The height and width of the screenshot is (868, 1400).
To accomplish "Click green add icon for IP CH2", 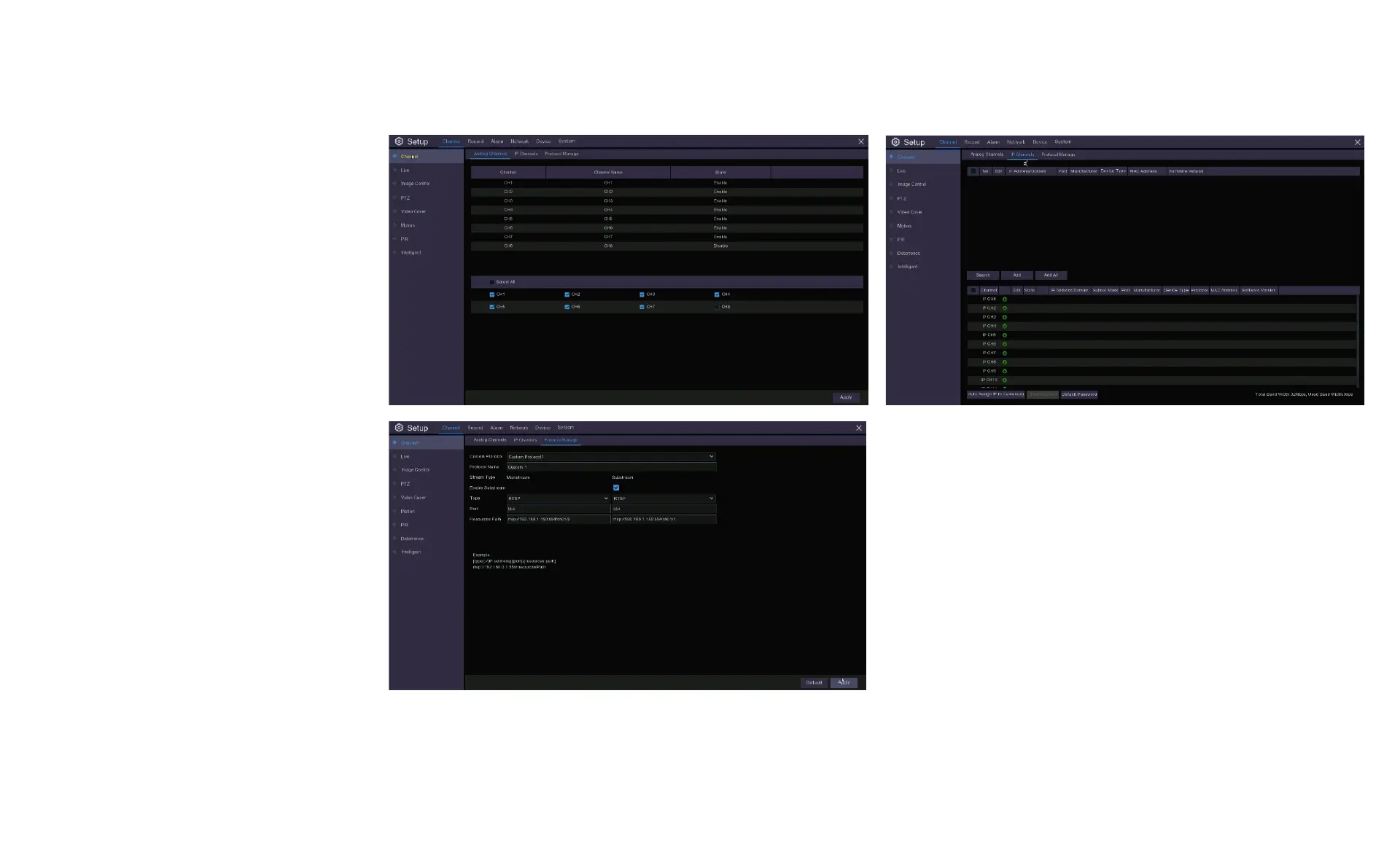I will click(x=1004, y=308).
